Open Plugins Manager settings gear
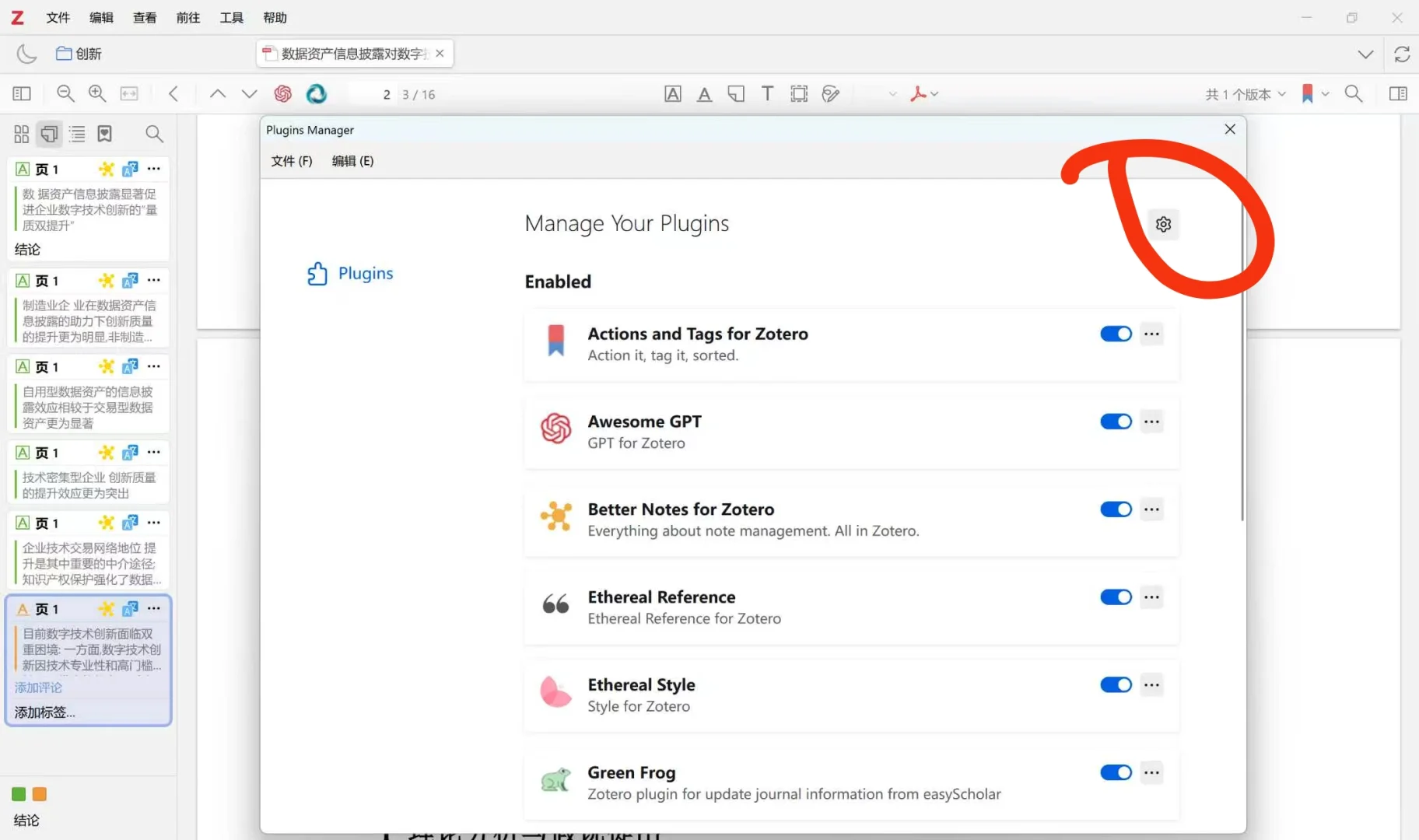This screenshot has height=840, width=1419. coord(1163,225)
